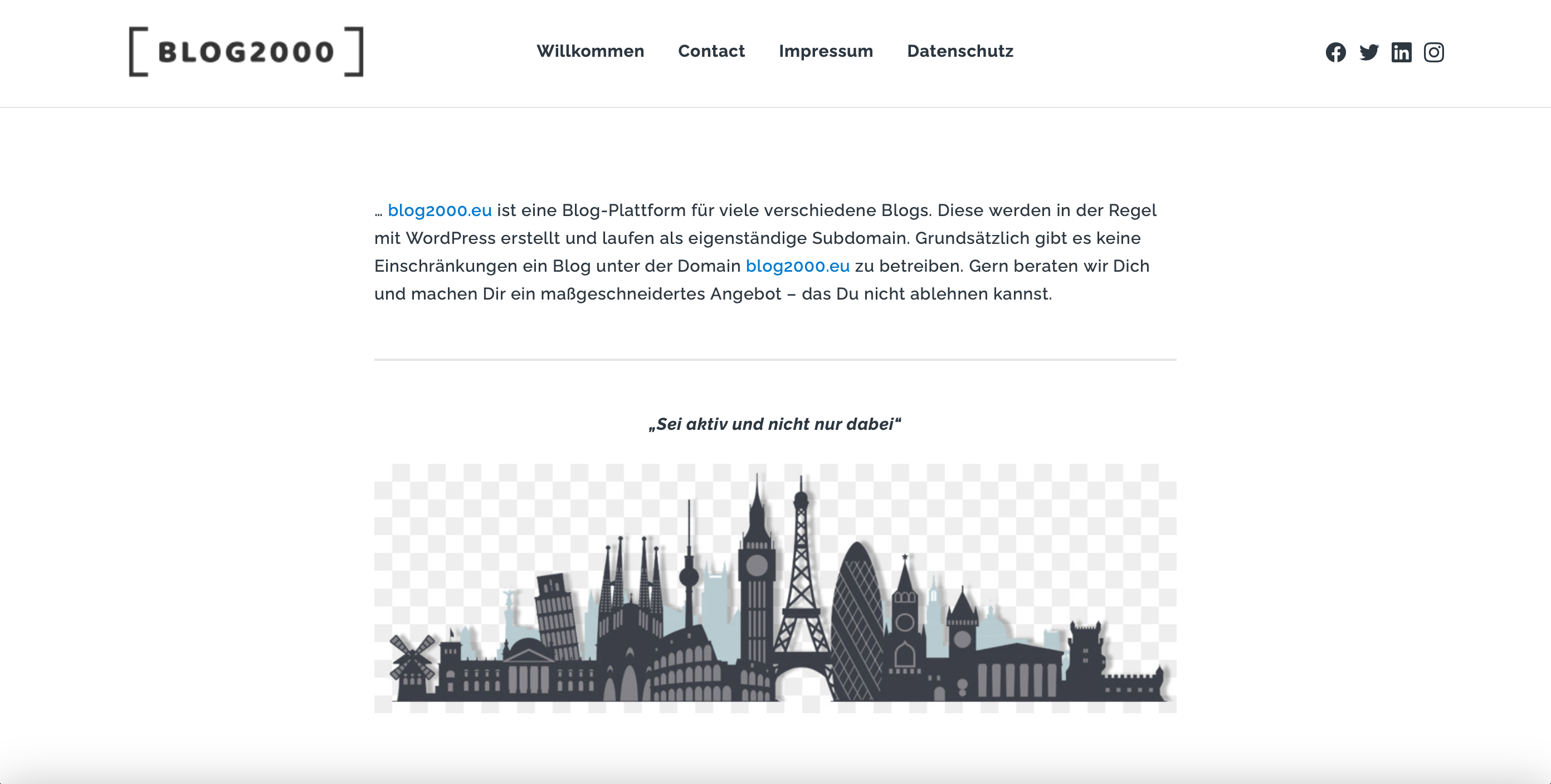Select Impressum in the top navigation
The height and width of the screenshot is (784, 1551).
826,51
